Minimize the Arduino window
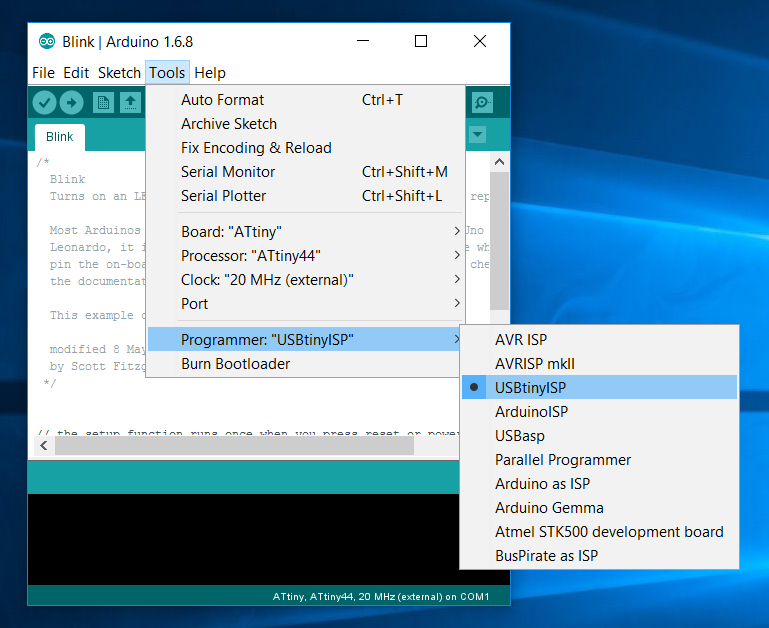Image resolution: width=769 pixels, height=628 pixels. pyautogui.click(x=363, y=41)
